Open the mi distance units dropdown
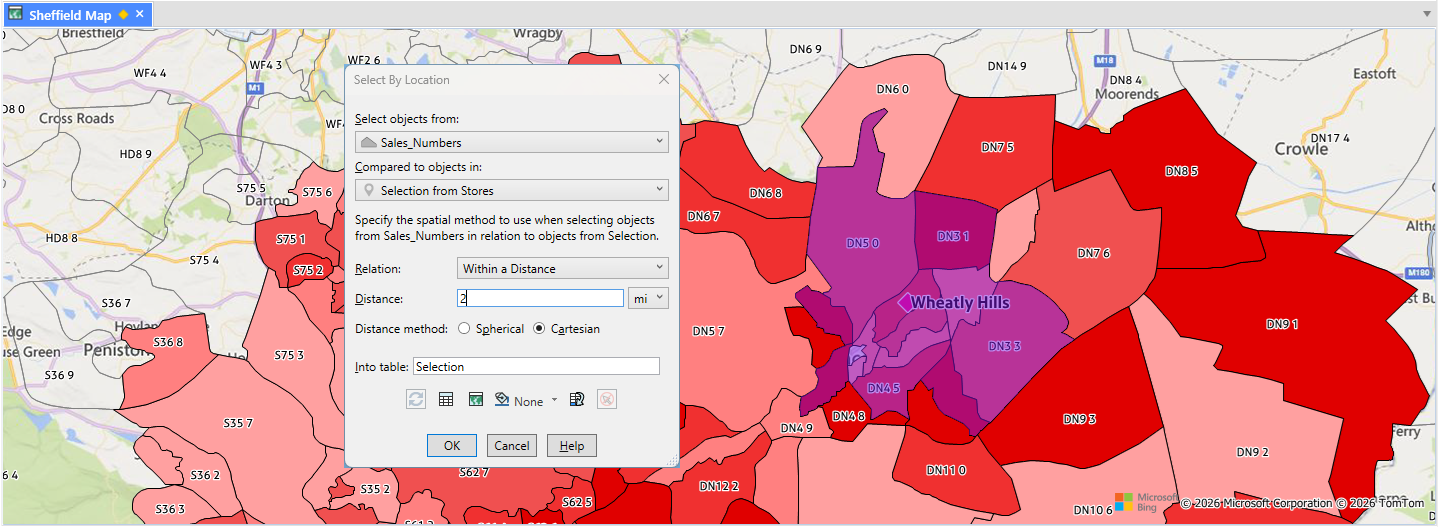Screen dimensions: 1438x527 pos(648,298)
